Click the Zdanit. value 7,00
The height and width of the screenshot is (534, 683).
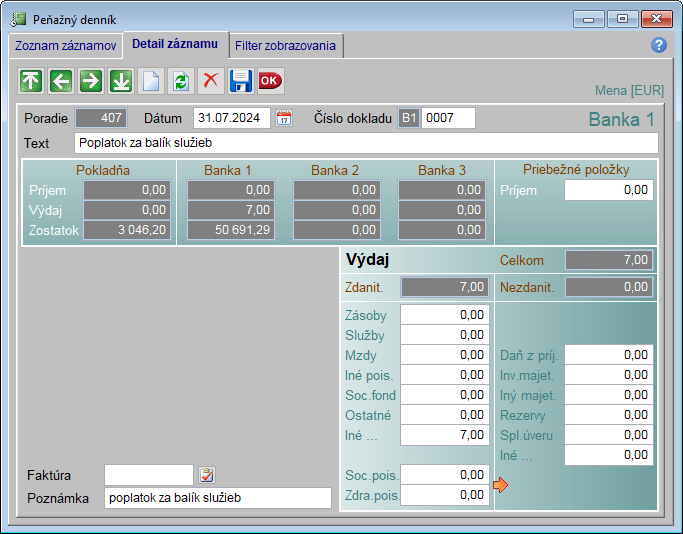point(445,287)
